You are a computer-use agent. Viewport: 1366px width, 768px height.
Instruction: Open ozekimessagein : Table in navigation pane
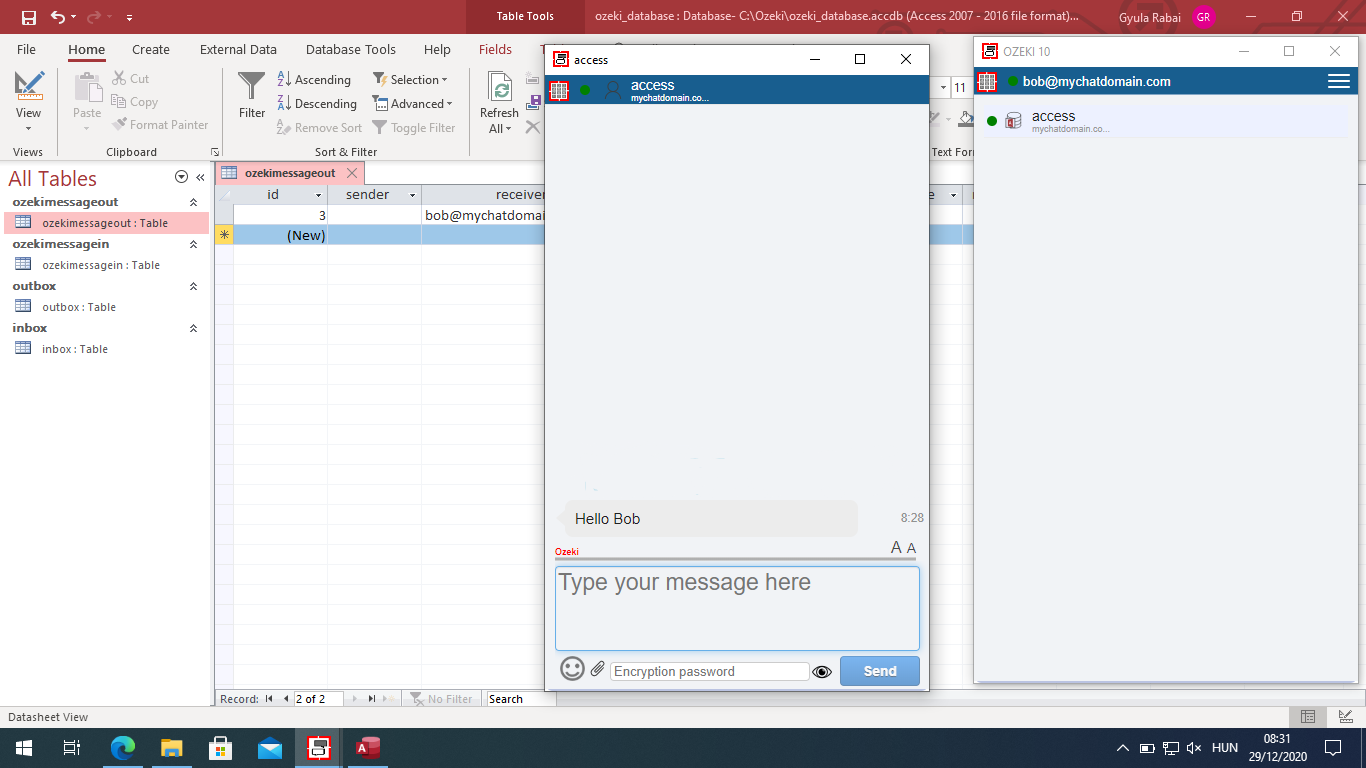click(x=105, y=265)
